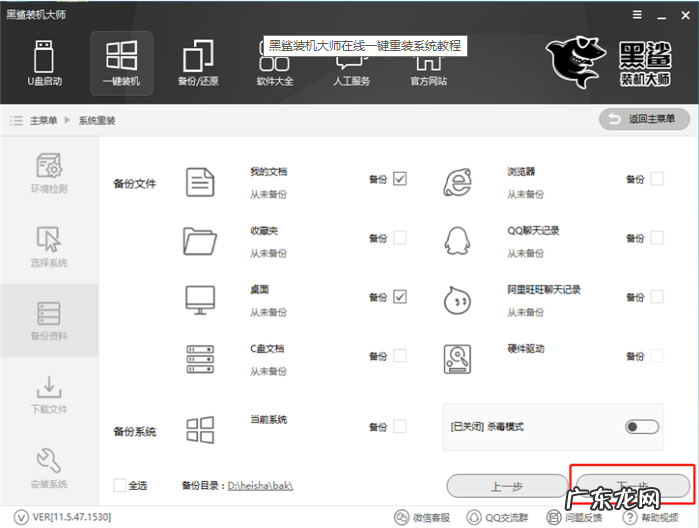
Task: Click the 备份文件 section label
Action: [135, 183]
